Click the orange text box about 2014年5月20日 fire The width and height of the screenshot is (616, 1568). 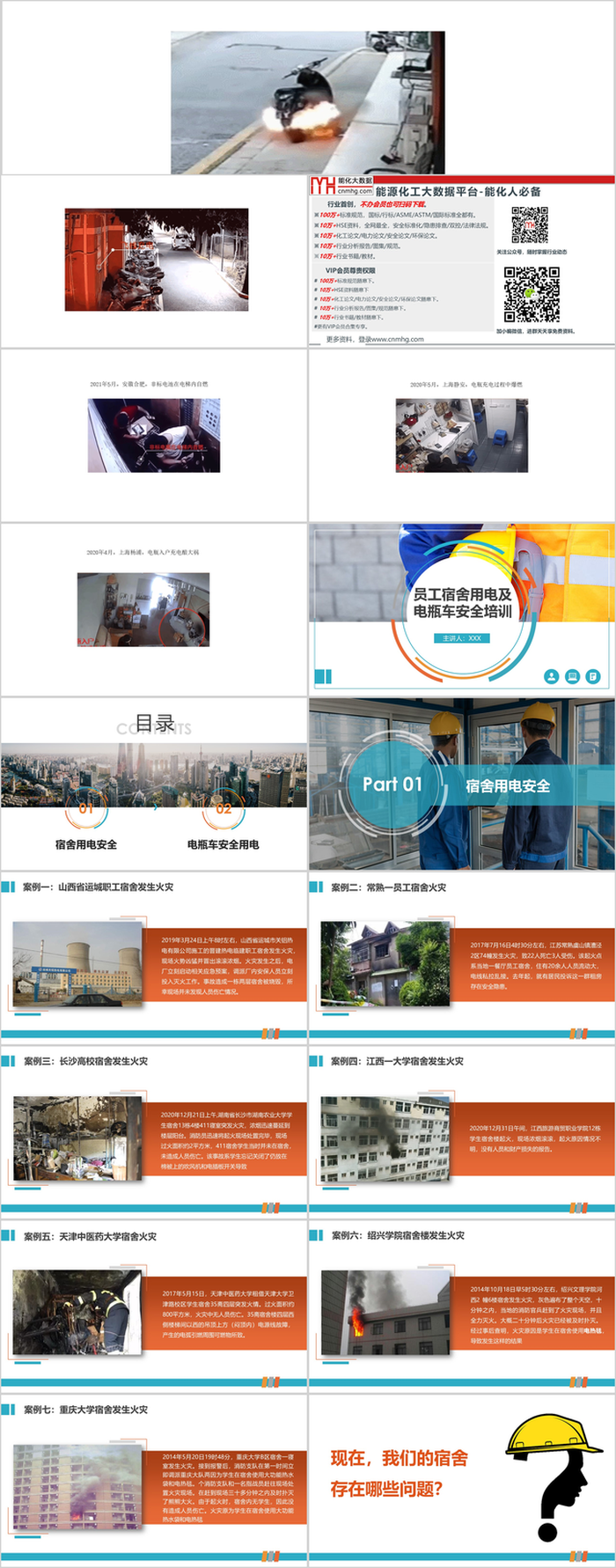click(x=224, y=1488)
